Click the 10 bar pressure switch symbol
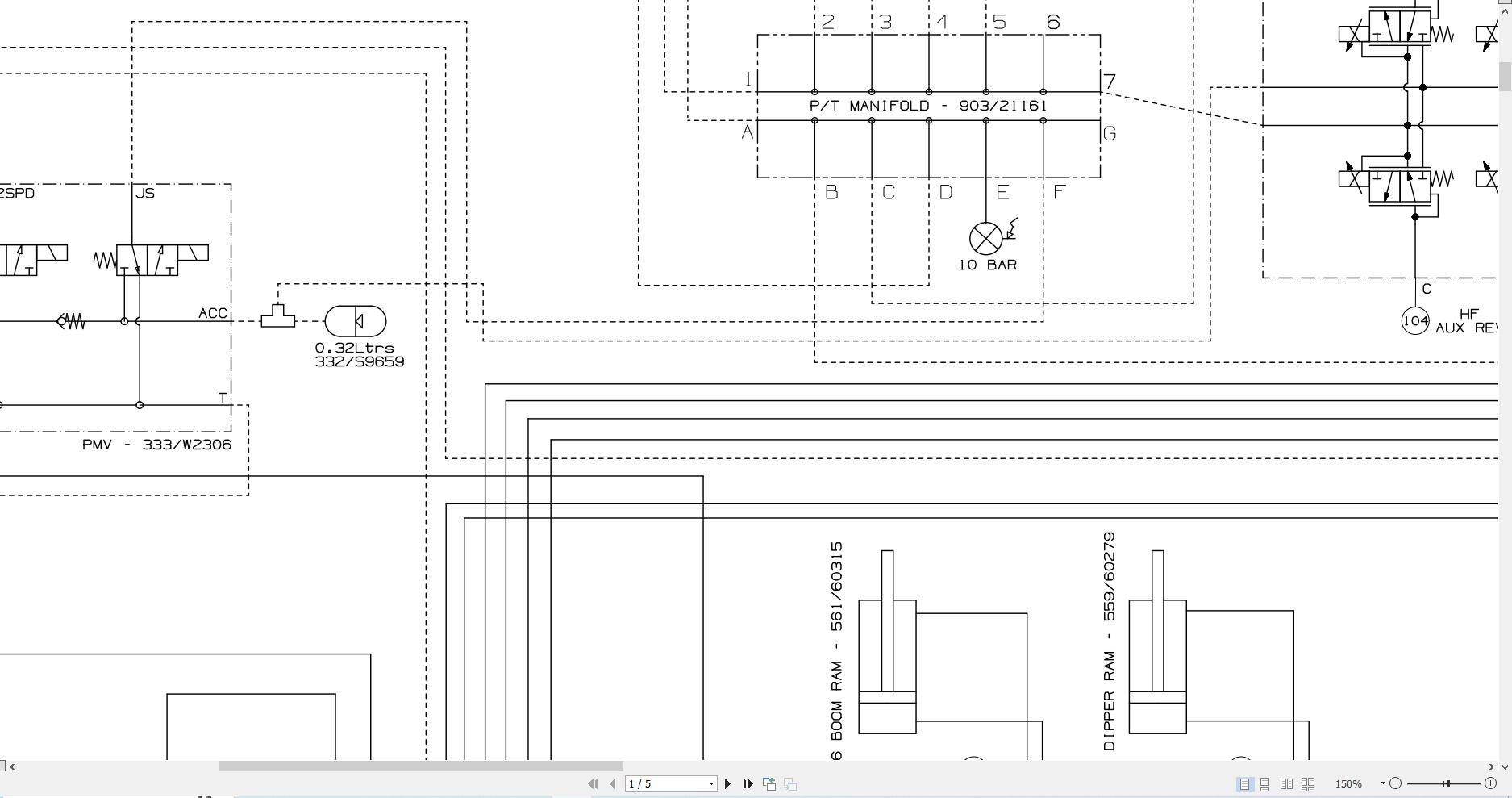The width and height of the screenshot is (1512, 798). point(986,238)
